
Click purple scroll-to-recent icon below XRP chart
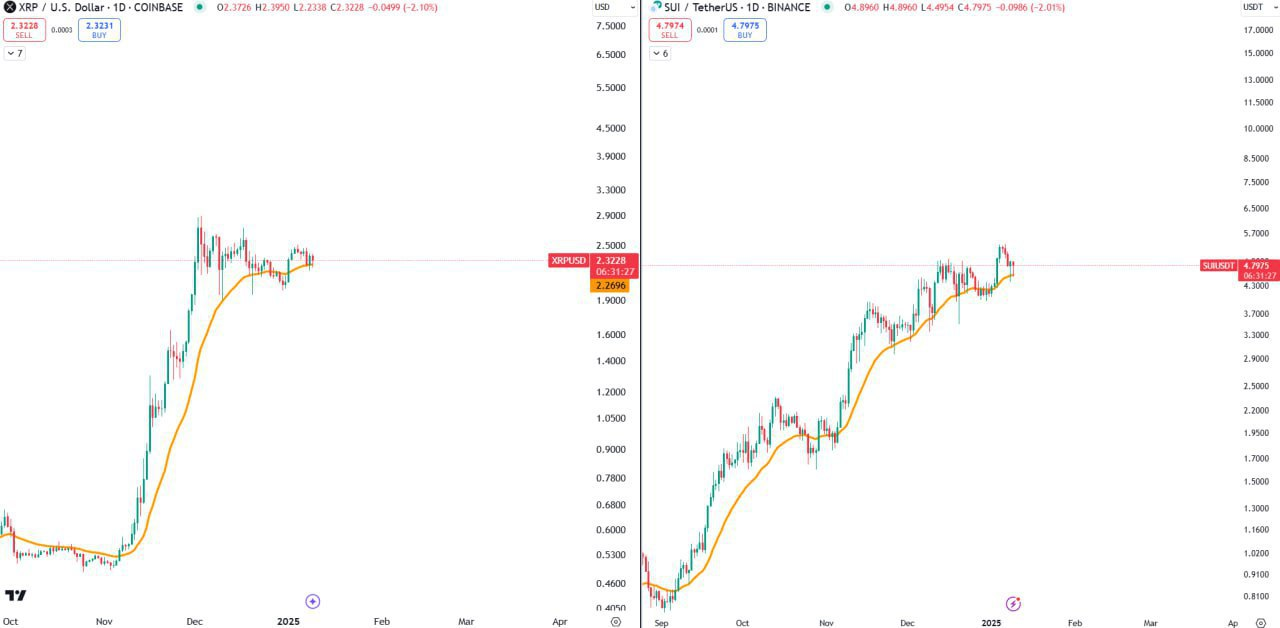(312, 601)
